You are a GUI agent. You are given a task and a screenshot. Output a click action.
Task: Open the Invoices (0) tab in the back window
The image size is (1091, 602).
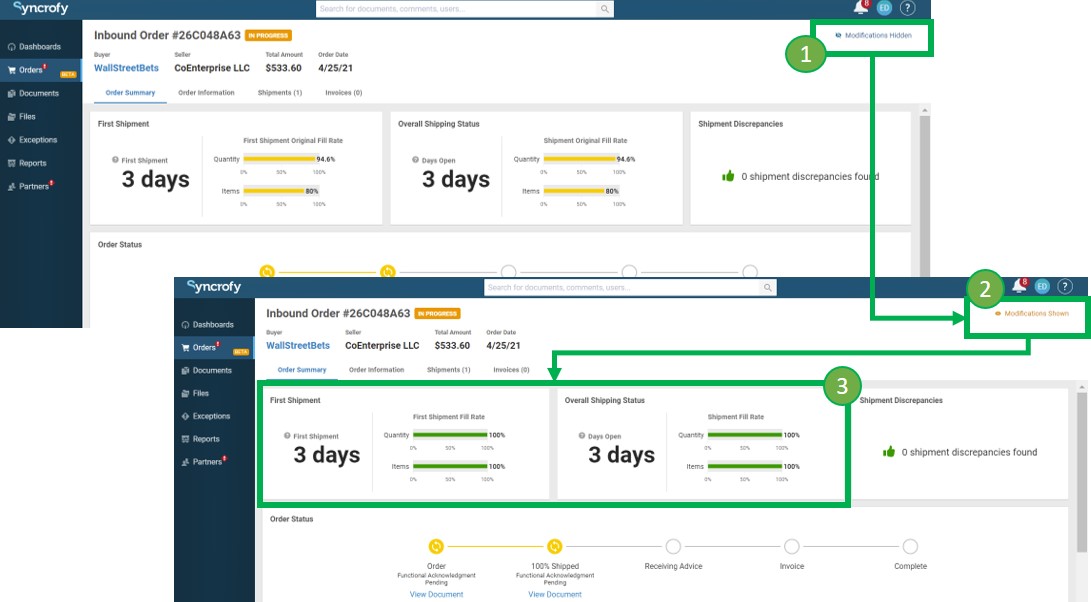pos(344,93)
